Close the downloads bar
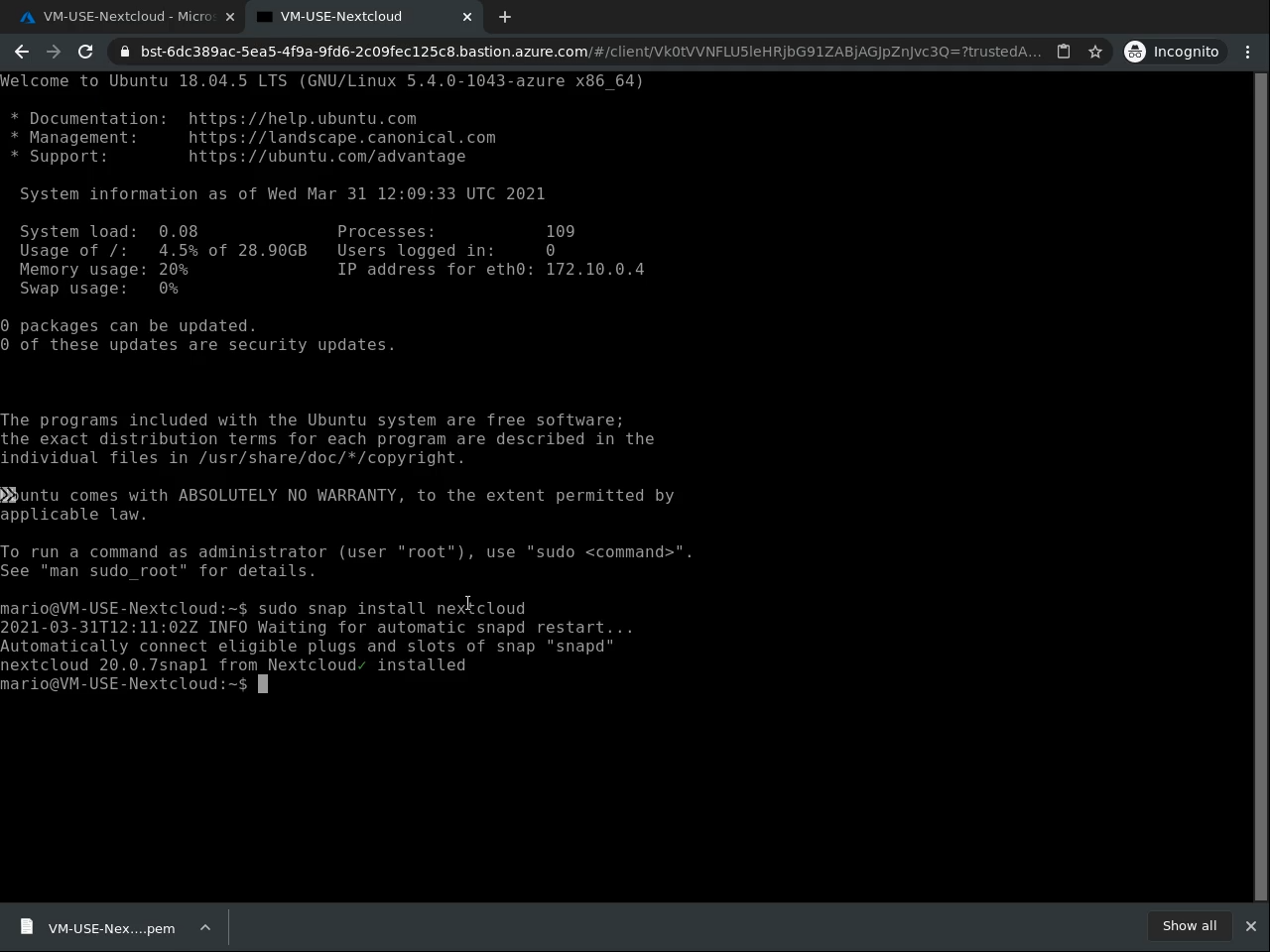 [1251, 926]
